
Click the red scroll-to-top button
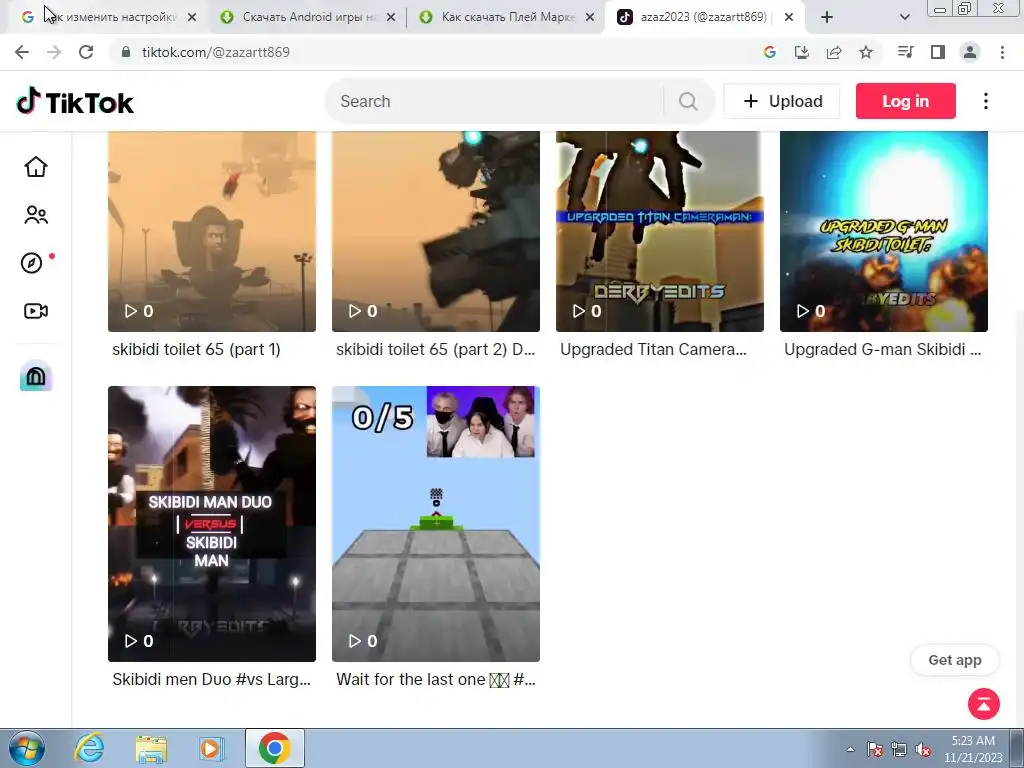(x=984, y=704)
